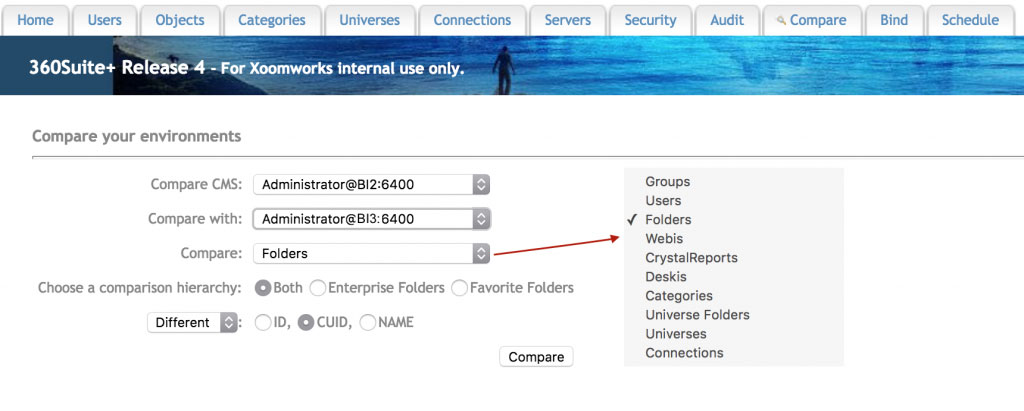Click the Compare button
Screen dimensions: 1024x411
click(x=536, y=357)
